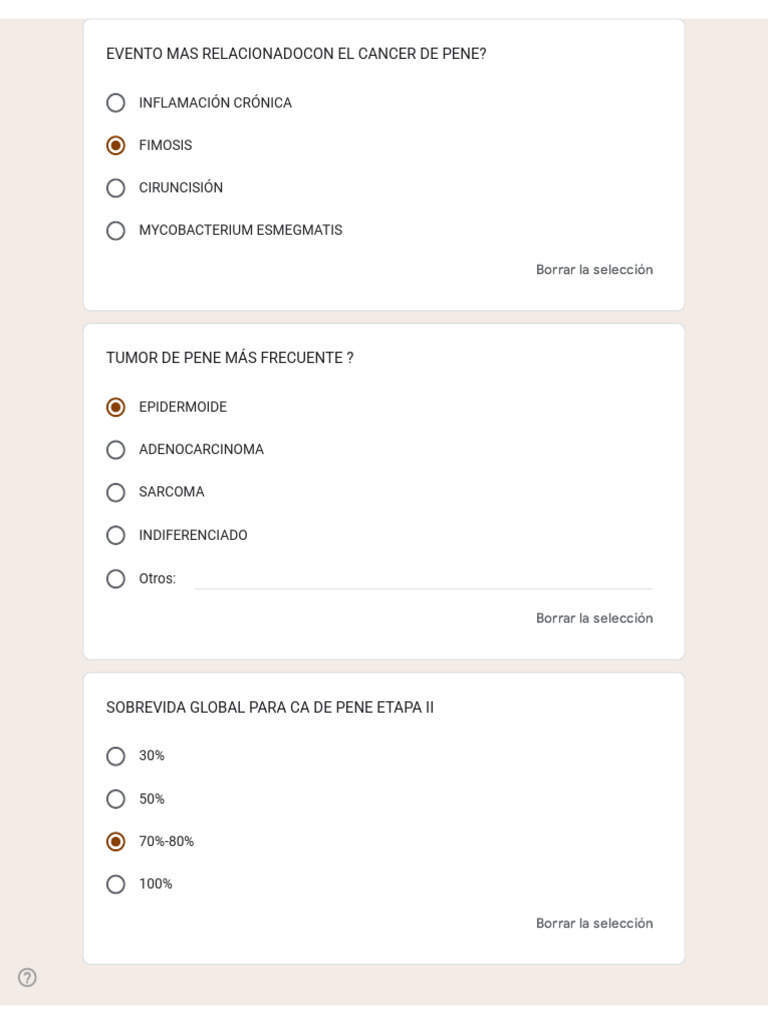Screen dimensions: 768x1024
Task: Choose the FIMOSIS radio button
Action: pyautogui.click(x=116, y=145)
